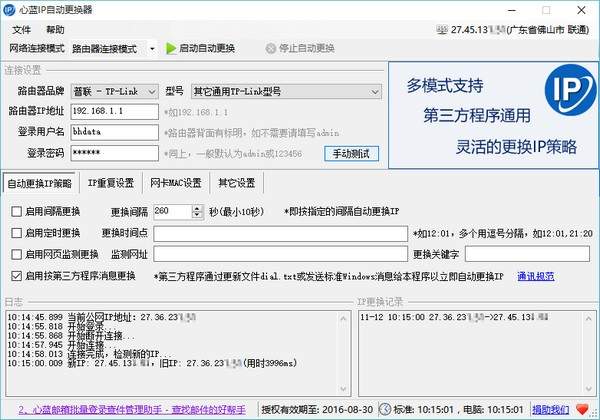This screenshot has height=420, width=600.
Task: Click the stop auto-change icon
Action: click(270, 48)
